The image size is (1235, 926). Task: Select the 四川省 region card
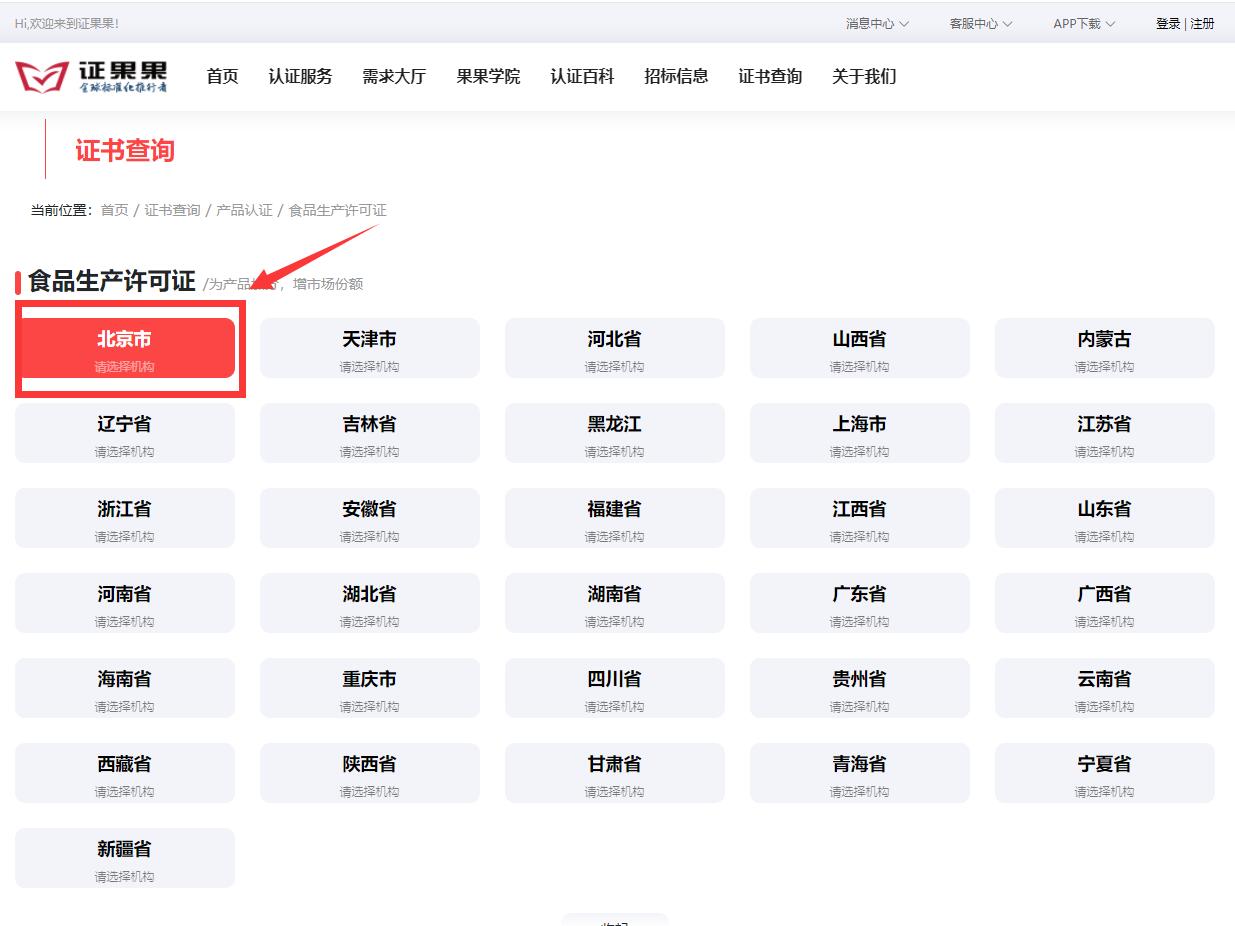(614, 688)
